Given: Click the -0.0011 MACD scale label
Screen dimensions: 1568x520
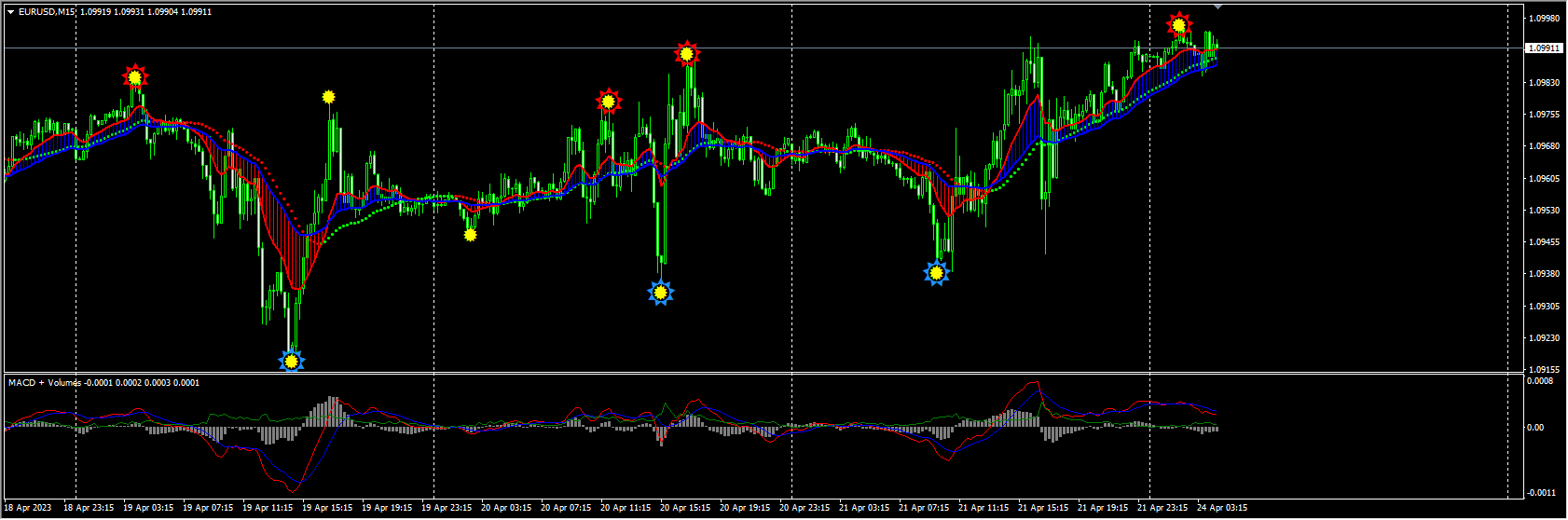Looking at the screenshot, I should [1539, 493].
